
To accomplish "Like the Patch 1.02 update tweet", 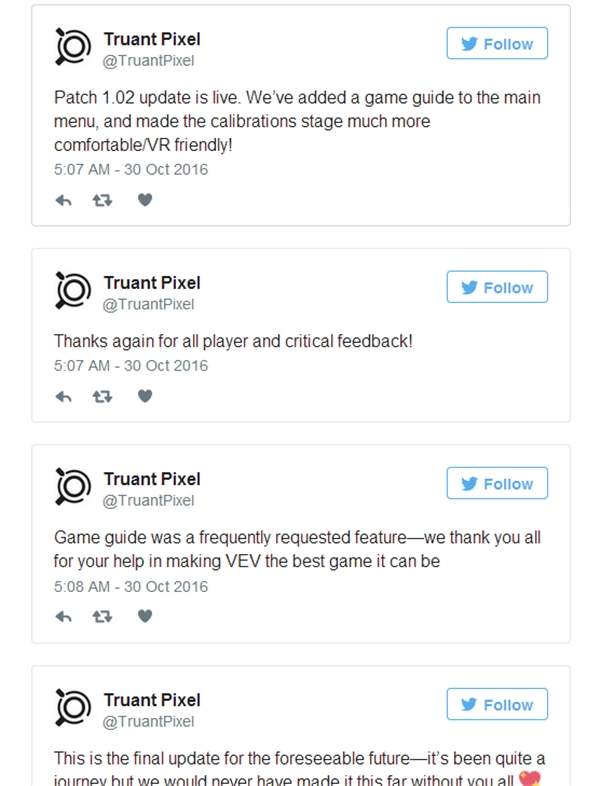I will coord(144,200).
